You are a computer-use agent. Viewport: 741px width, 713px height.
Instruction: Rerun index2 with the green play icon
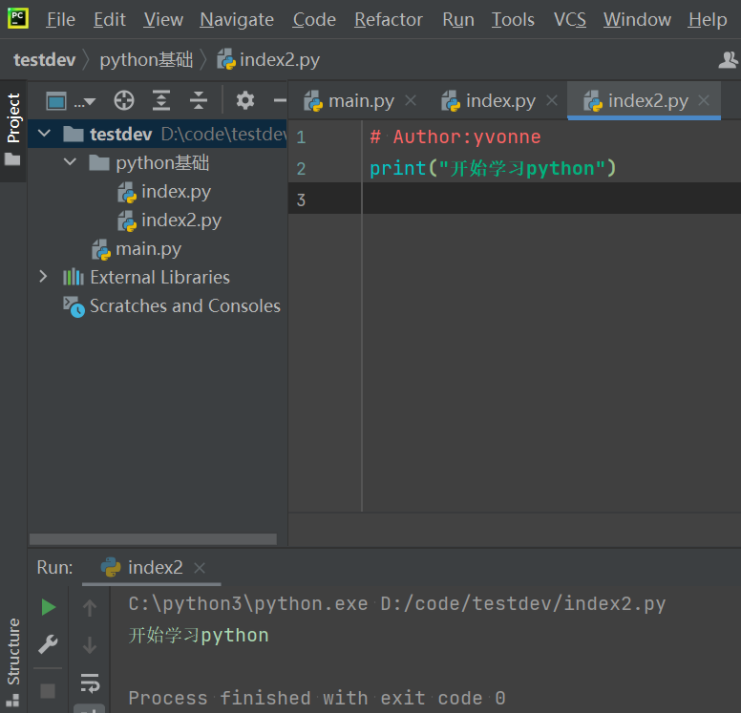coord(48,607)
